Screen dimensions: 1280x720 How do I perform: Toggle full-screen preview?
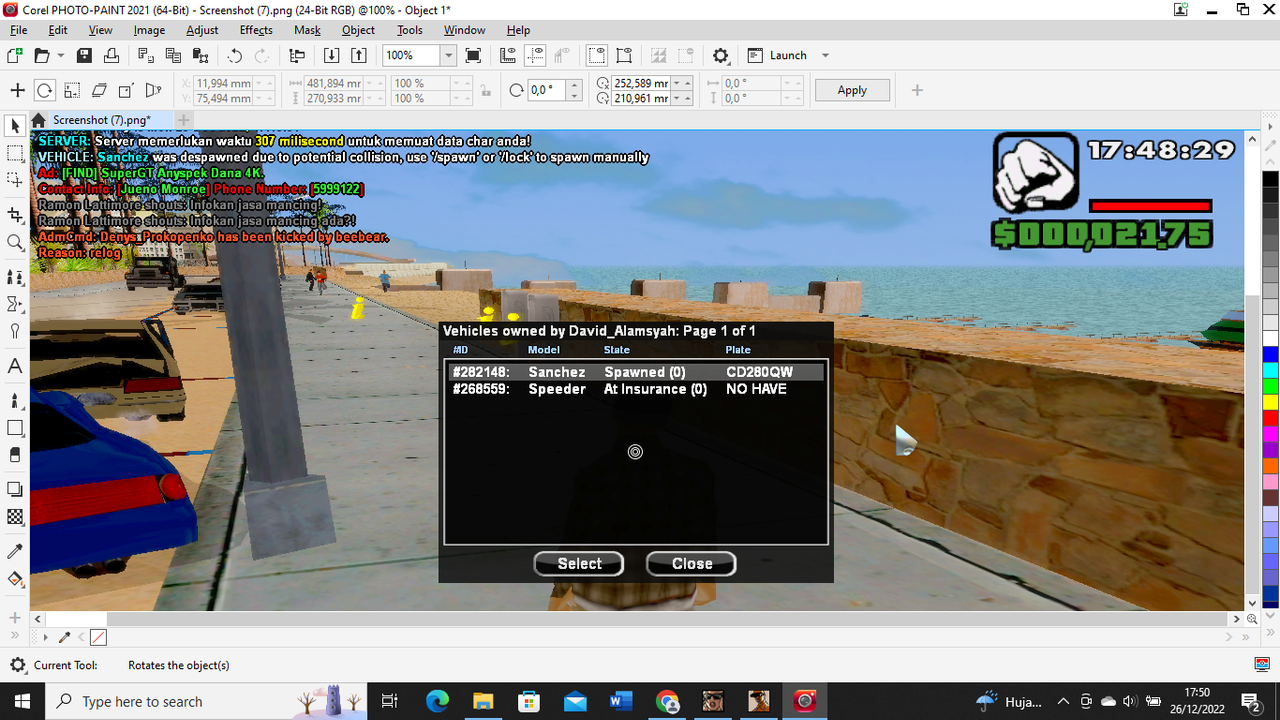473,56
